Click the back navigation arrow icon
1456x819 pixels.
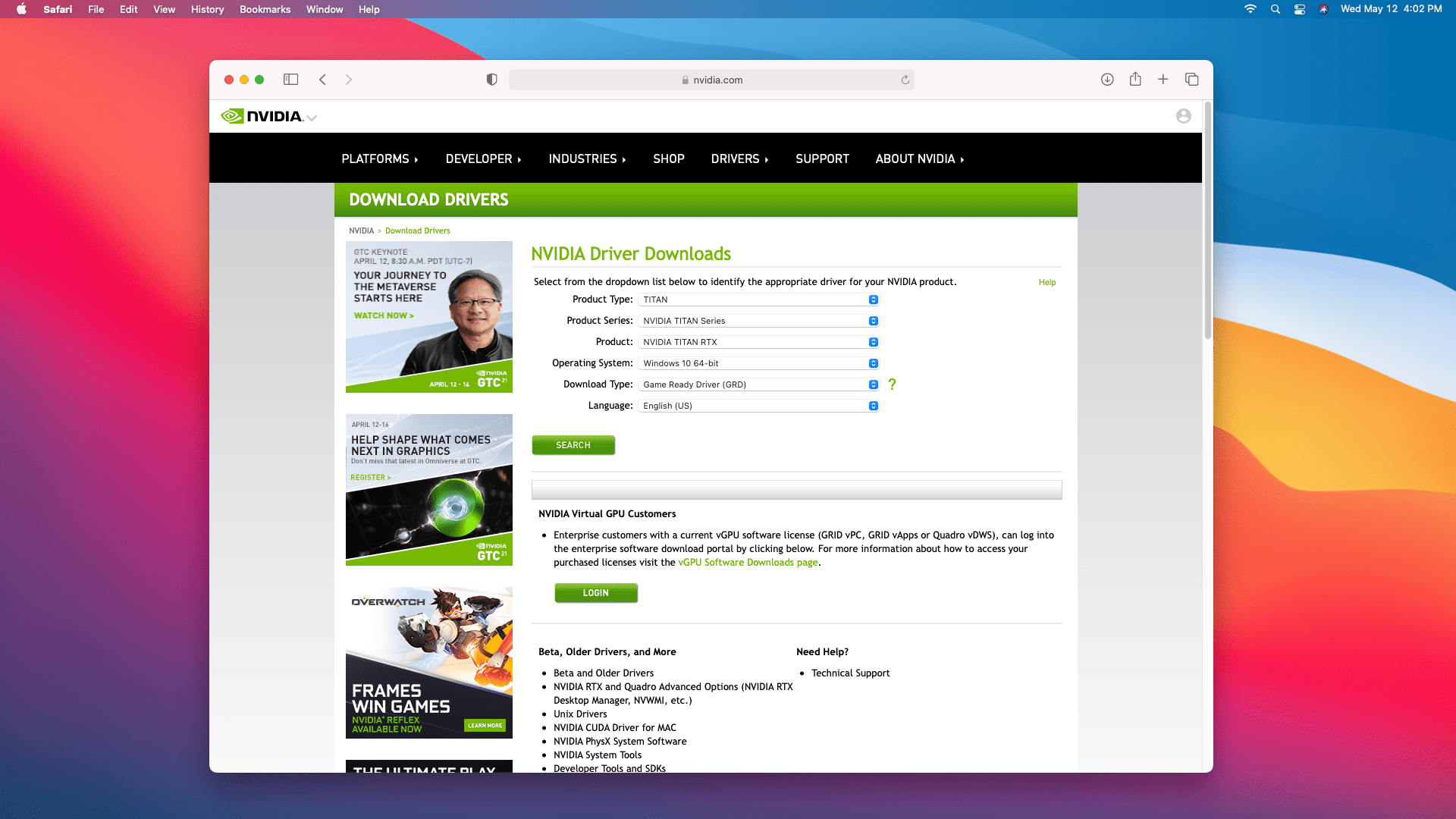[323, 79]
